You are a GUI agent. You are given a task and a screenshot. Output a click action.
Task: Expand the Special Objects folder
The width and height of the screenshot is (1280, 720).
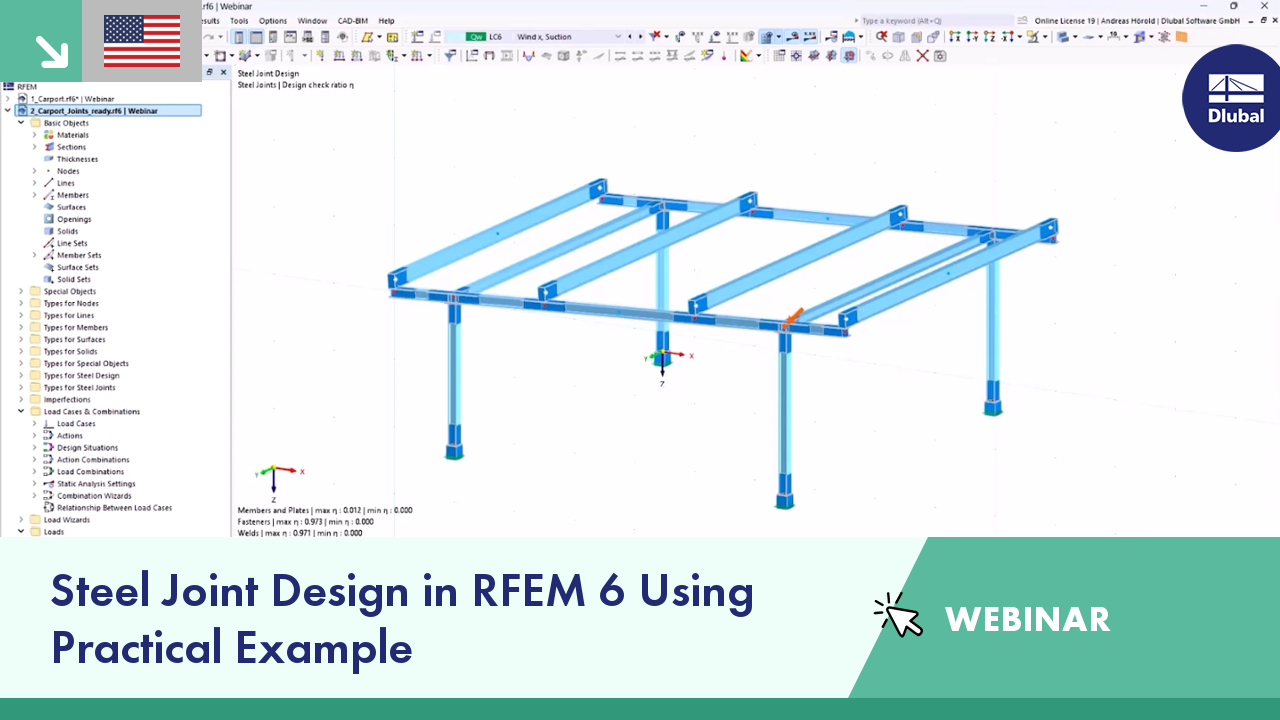tap(21, 291)
